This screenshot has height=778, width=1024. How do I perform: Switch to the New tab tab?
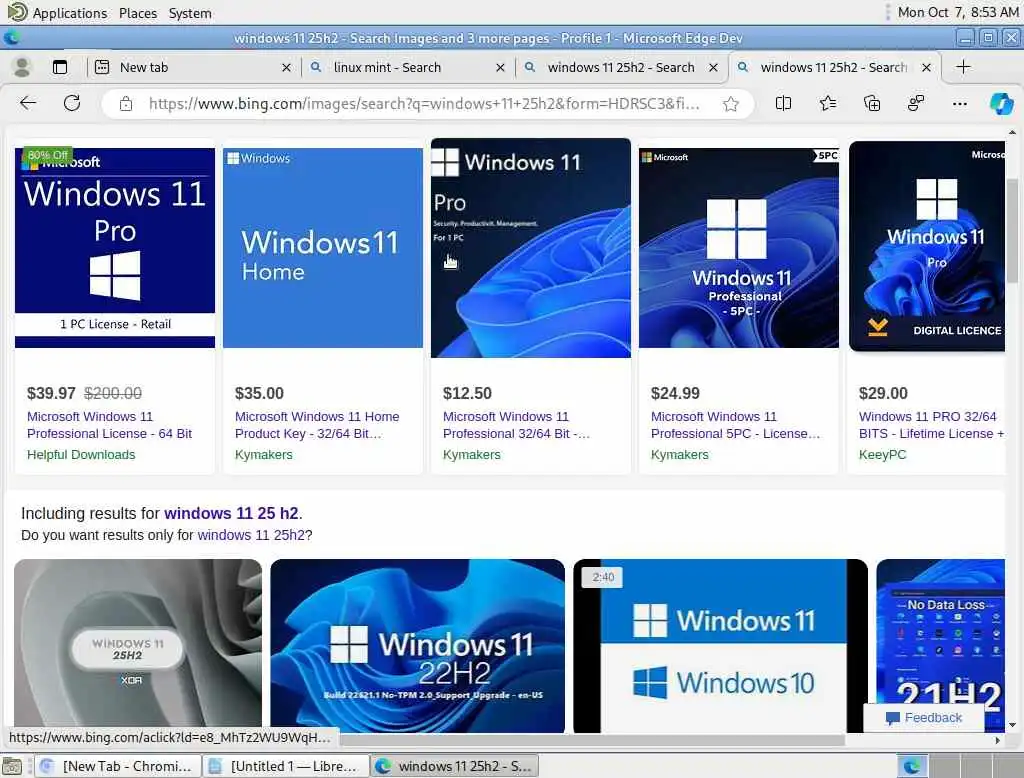(192, 67)
